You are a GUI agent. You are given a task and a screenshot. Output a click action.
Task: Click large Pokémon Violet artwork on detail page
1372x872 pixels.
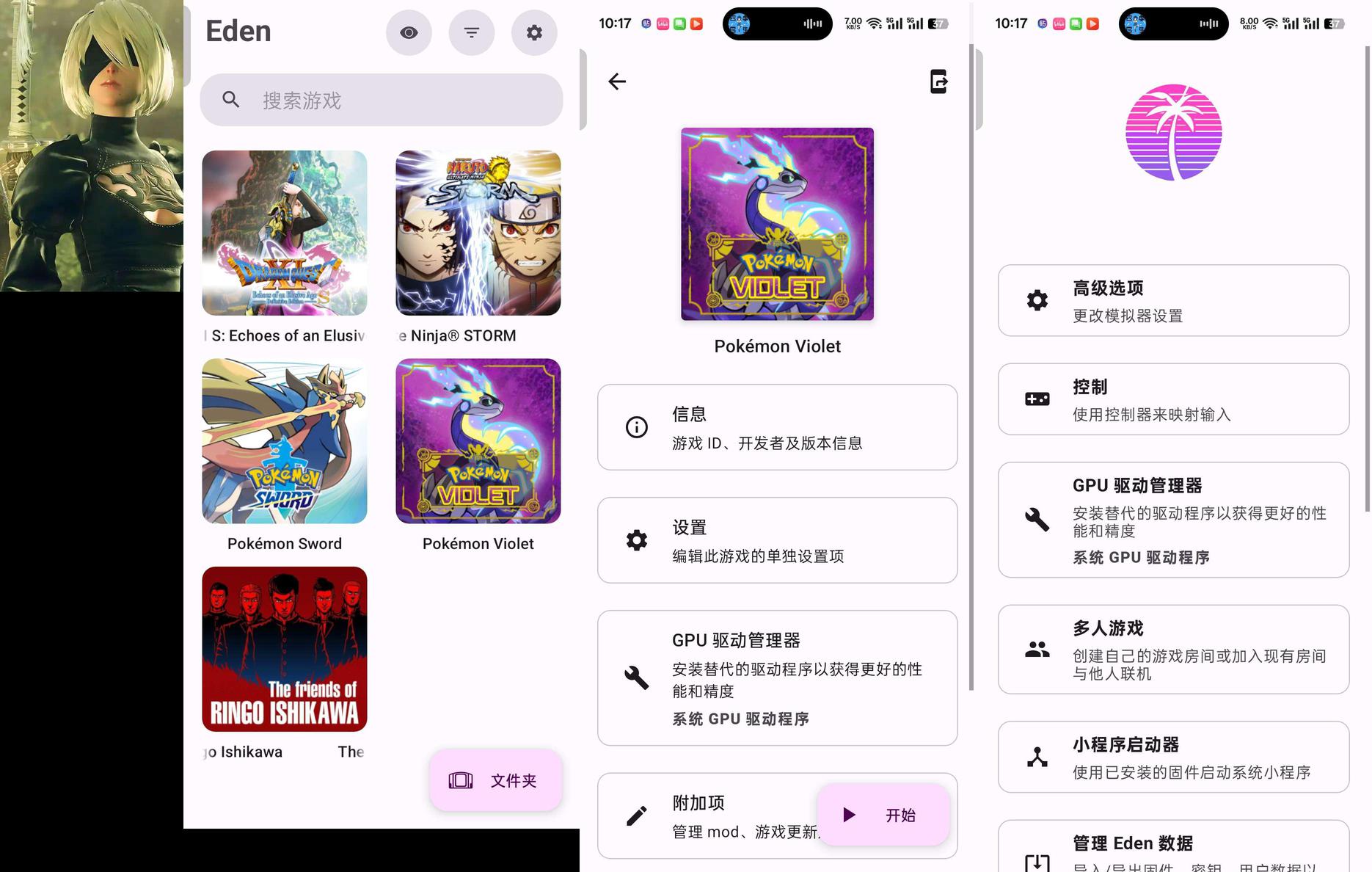777,224
